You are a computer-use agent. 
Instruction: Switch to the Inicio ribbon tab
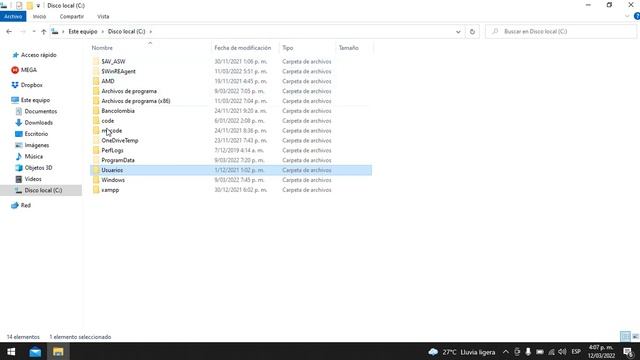(39, 16)
